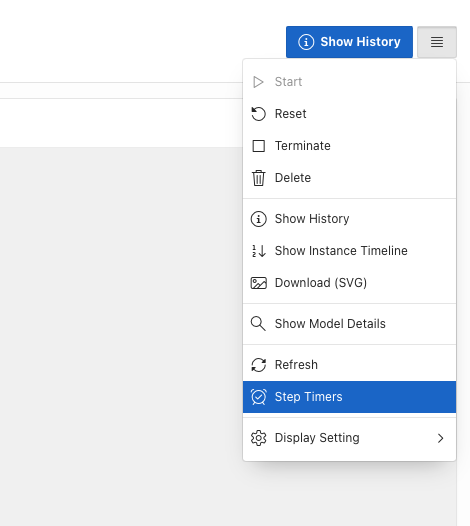Image resolution: width=470 pixels, height=526 pixels.
Task: Click the disabled Start menu item
Action: click(x=349, y=82)
